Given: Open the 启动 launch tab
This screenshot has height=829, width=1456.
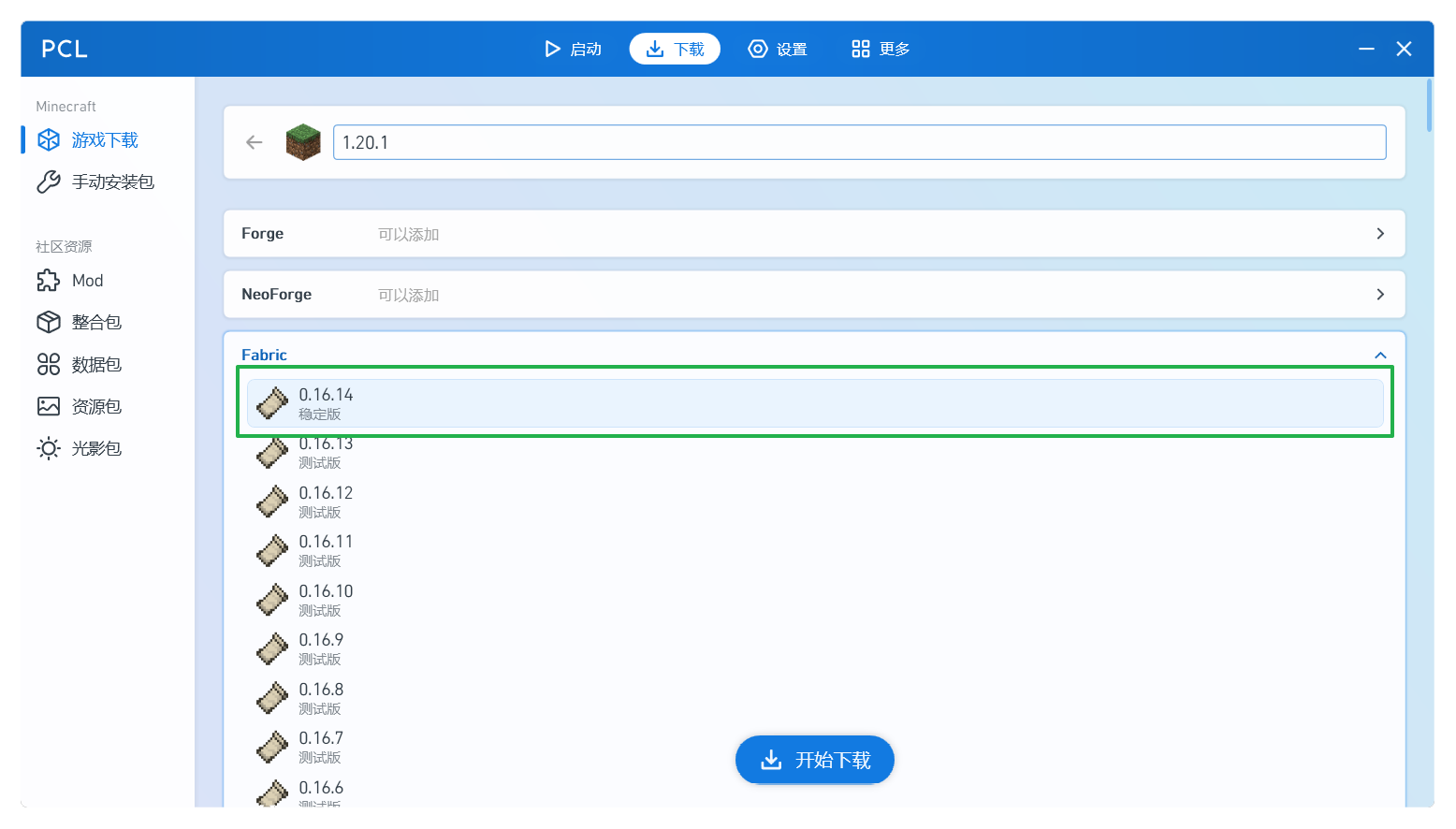Looking at the screenshot, I should [573, 49].
